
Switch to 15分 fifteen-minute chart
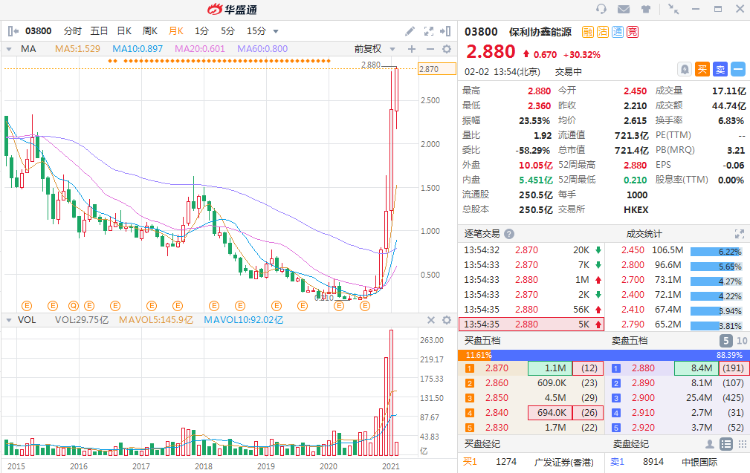click(x=256, y=31)
